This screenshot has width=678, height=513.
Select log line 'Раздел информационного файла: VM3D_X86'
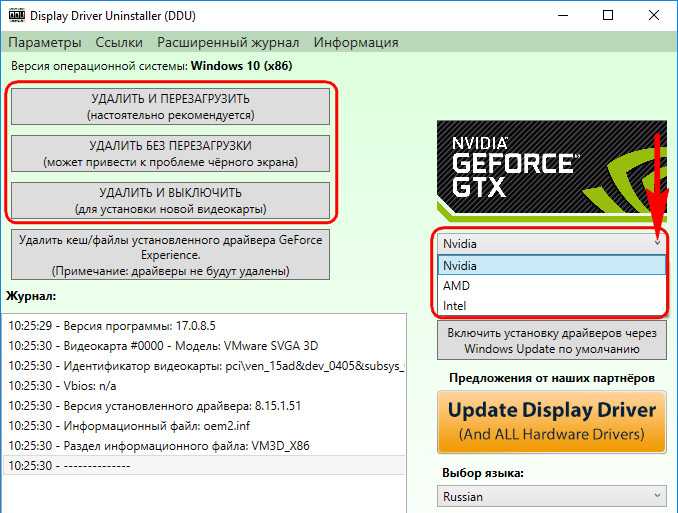click(204, 446)
